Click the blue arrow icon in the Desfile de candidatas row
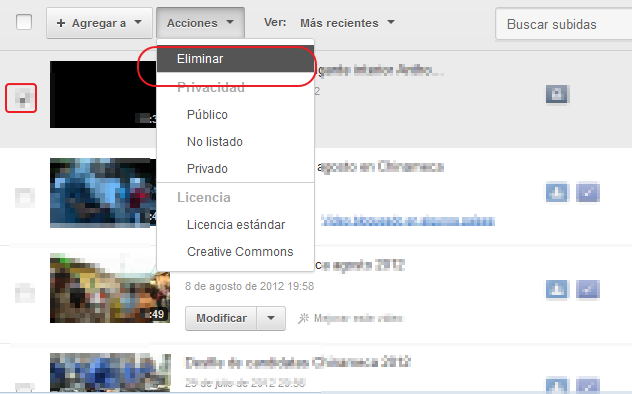Screen dimensions: 632x394 pos(557,385)
